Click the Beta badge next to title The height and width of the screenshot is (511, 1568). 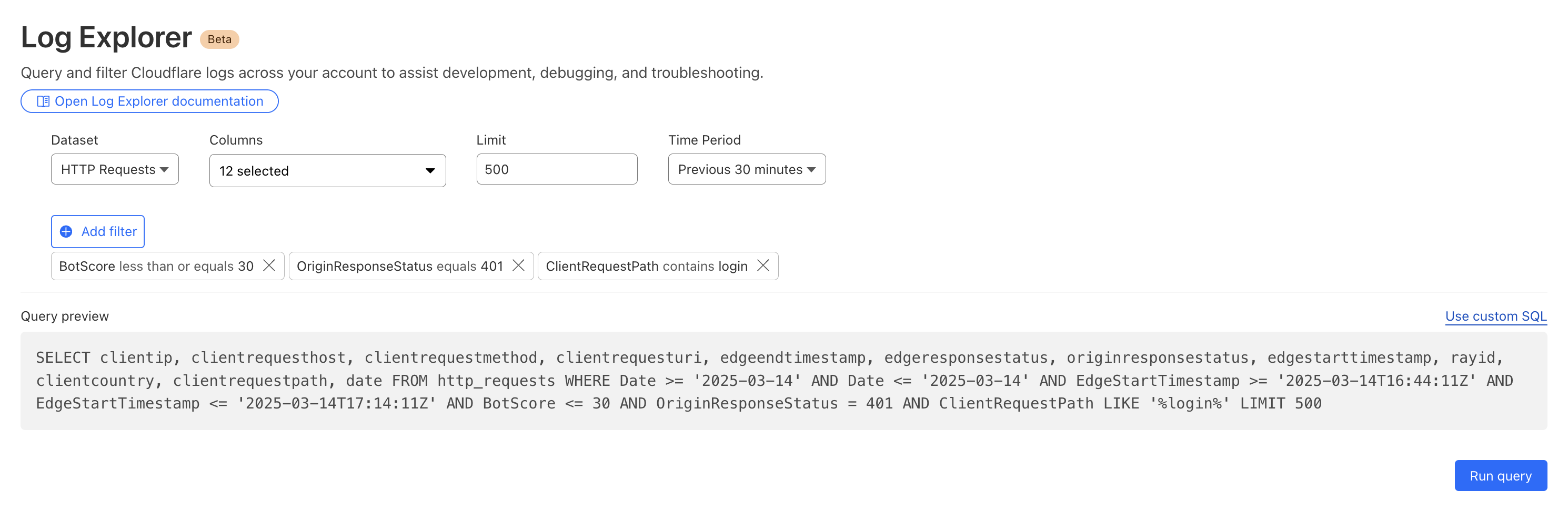(219, 39)
